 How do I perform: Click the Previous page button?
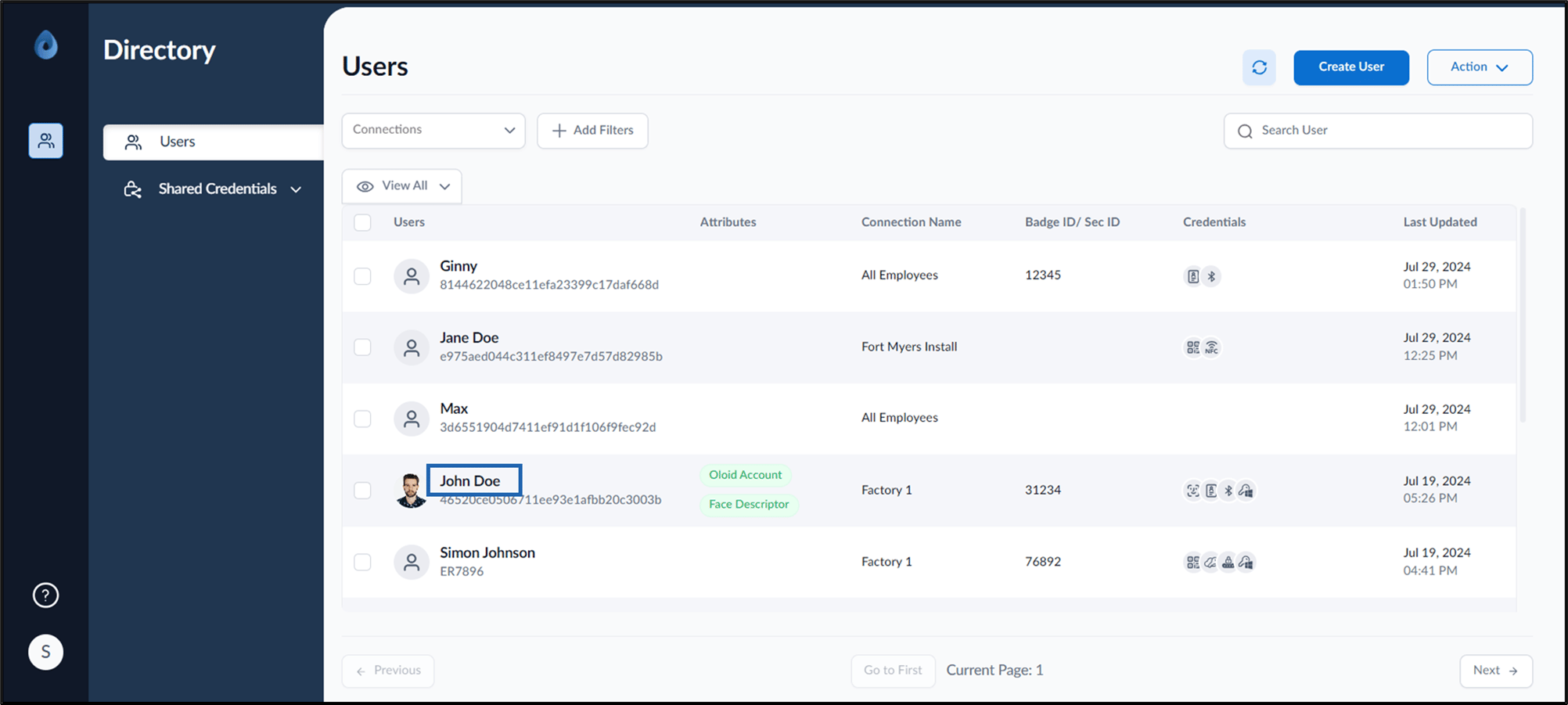[x=388, y=671]
